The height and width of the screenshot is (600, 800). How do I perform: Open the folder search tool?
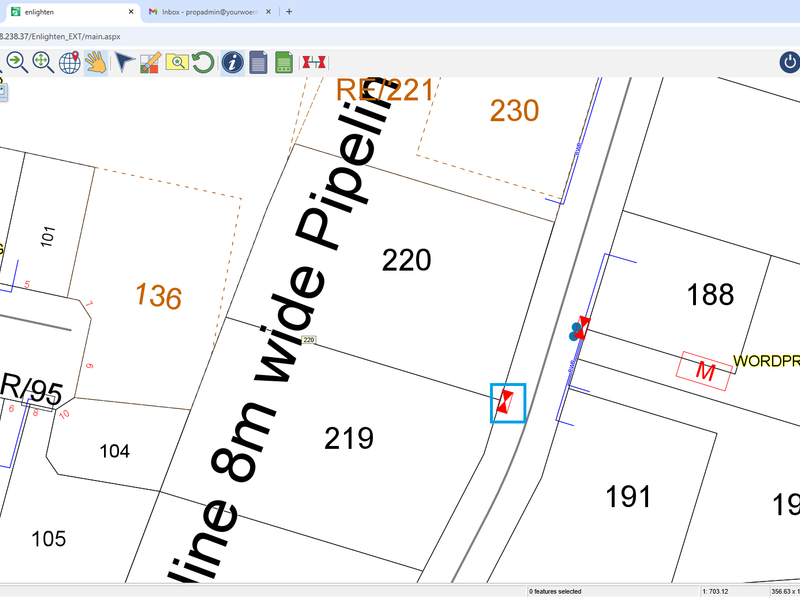tap(178, 62)
